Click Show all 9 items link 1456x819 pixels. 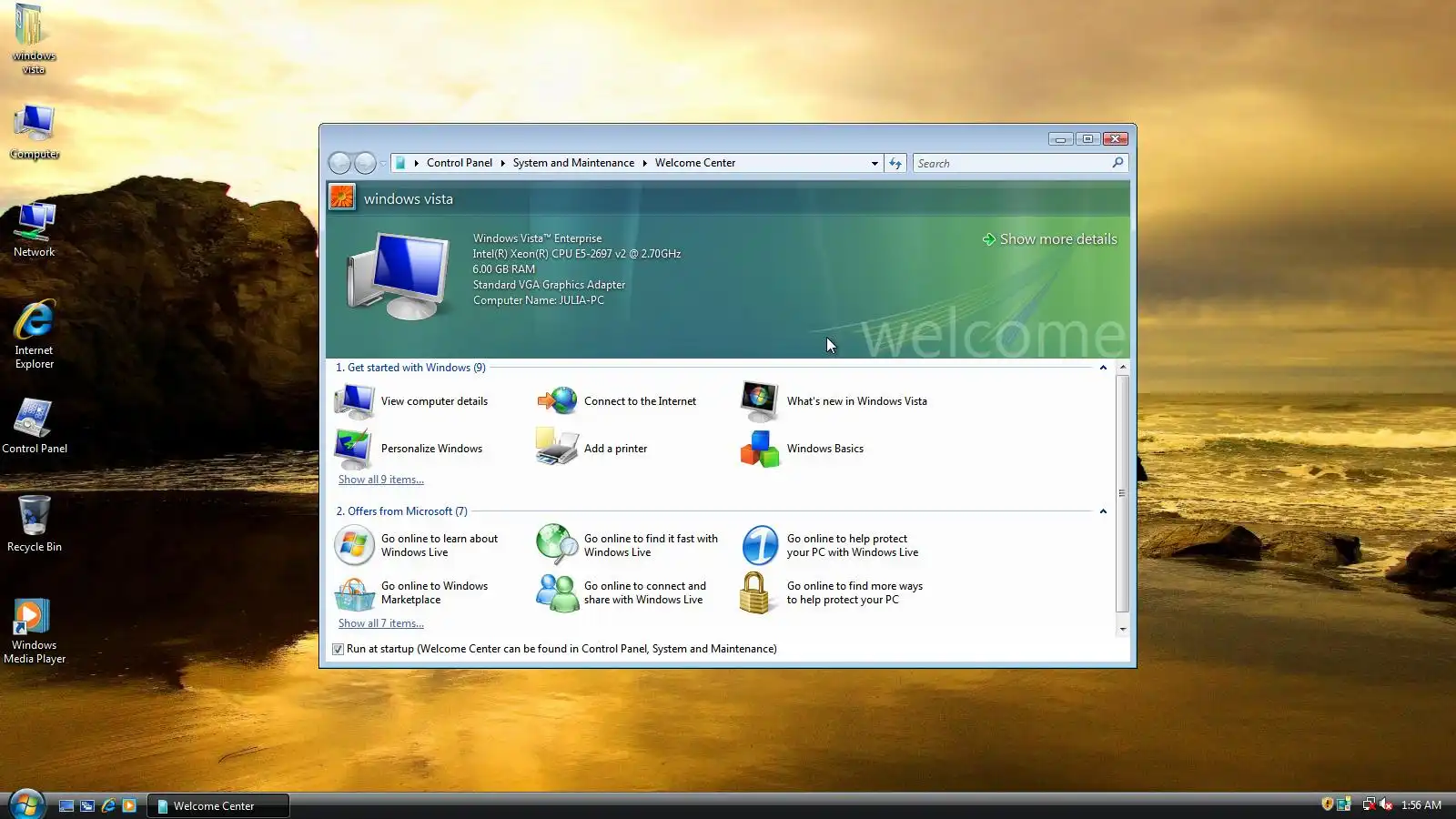click(381, 480)
